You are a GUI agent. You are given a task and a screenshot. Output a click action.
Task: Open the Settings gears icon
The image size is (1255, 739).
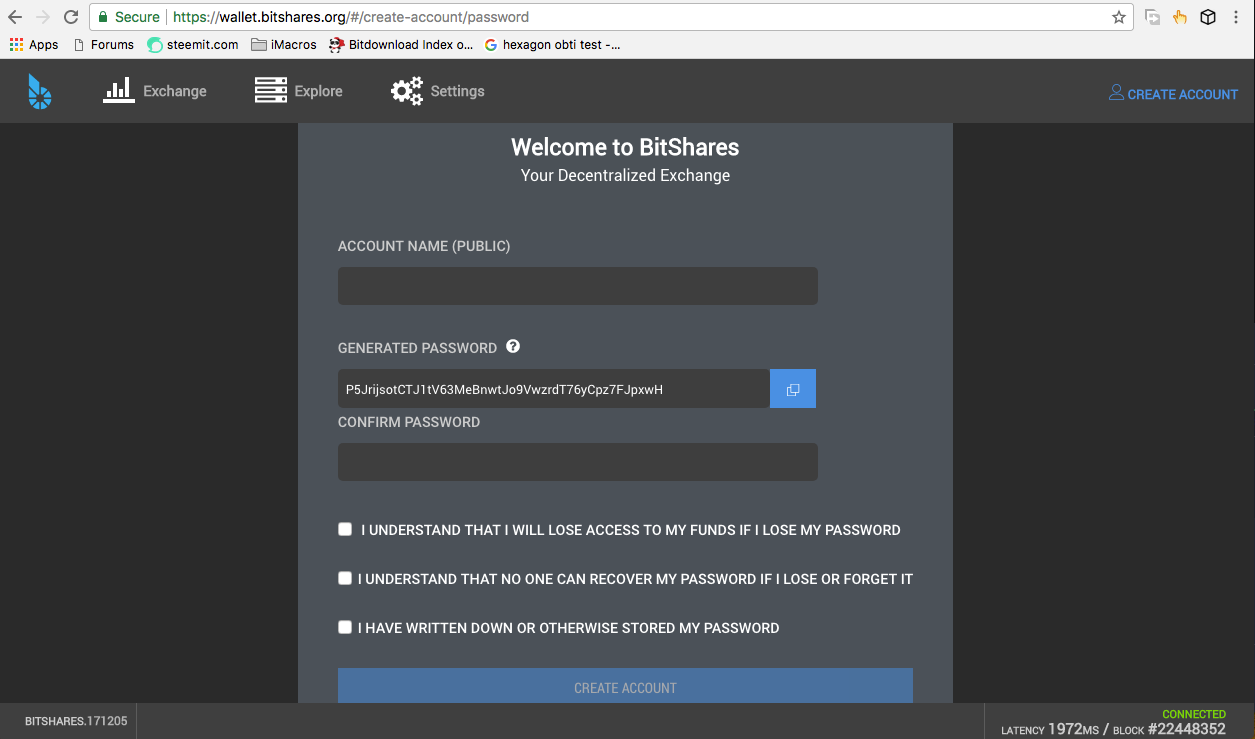click(407, 91)
